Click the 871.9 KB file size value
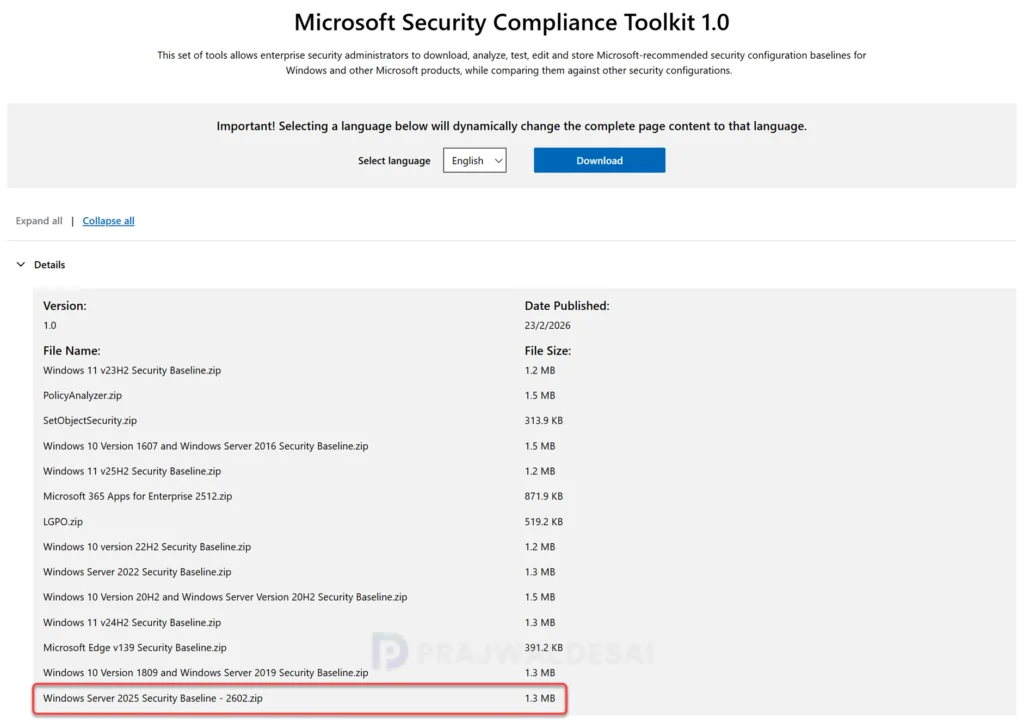 543,496
